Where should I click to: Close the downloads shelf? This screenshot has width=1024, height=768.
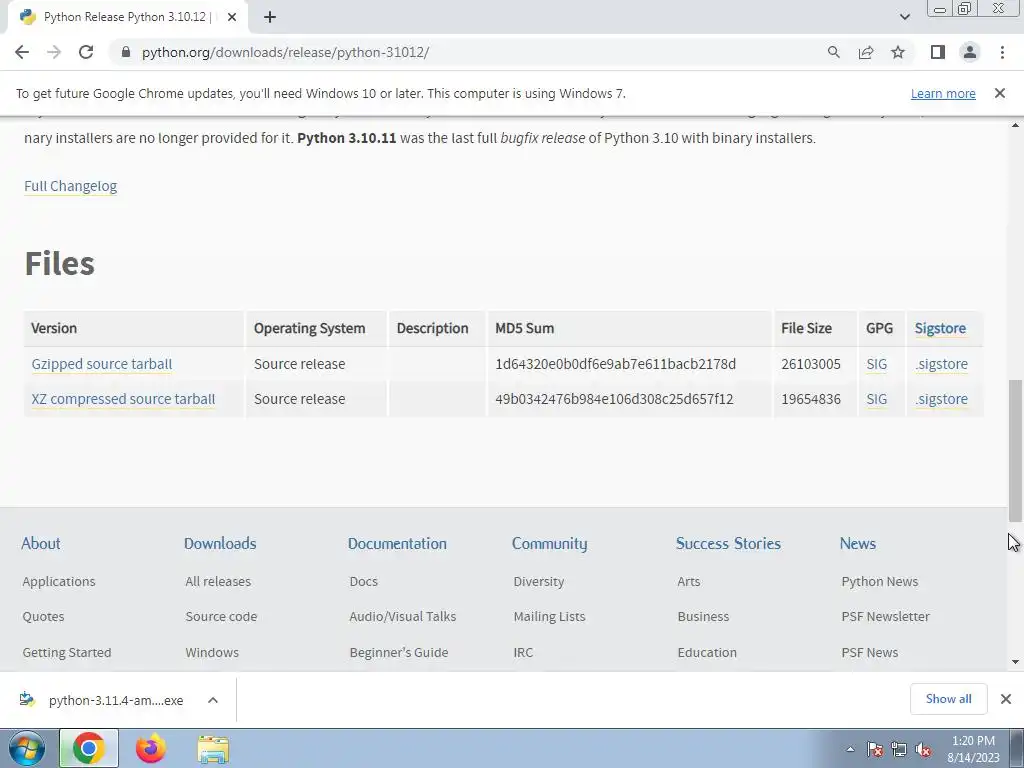(x=1006, y=699)
